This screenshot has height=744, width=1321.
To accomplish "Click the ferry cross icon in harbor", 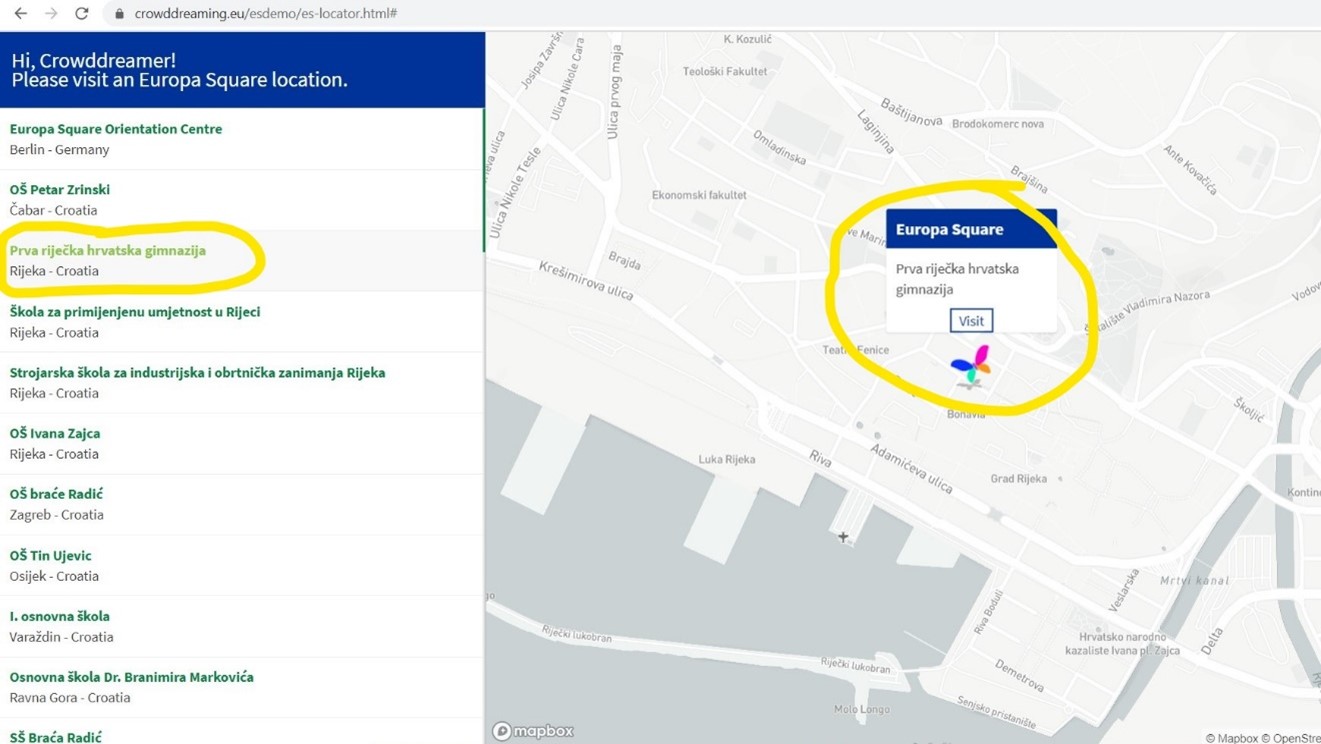I will (x=843, y=537).
